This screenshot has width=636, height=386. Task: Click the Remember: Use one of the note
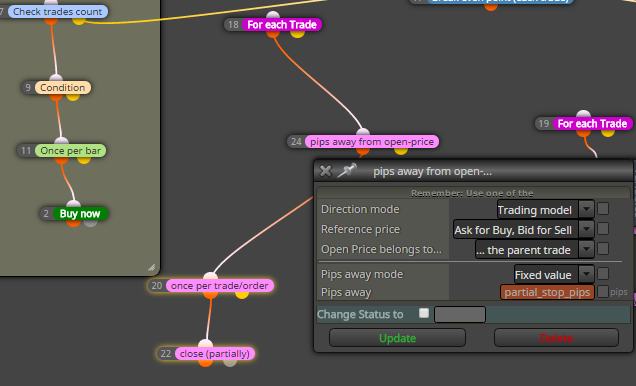pyautogui.click(x=472, y=193)
